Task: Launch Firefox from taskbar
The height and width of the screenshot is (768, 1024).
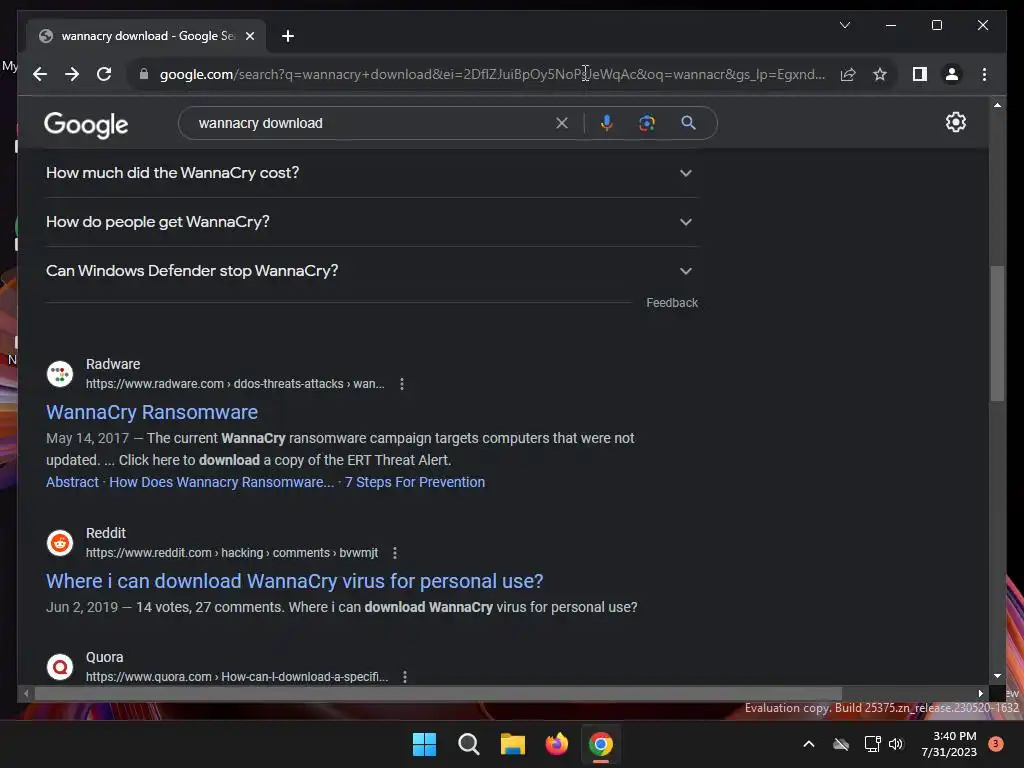Action: [556, 744]
